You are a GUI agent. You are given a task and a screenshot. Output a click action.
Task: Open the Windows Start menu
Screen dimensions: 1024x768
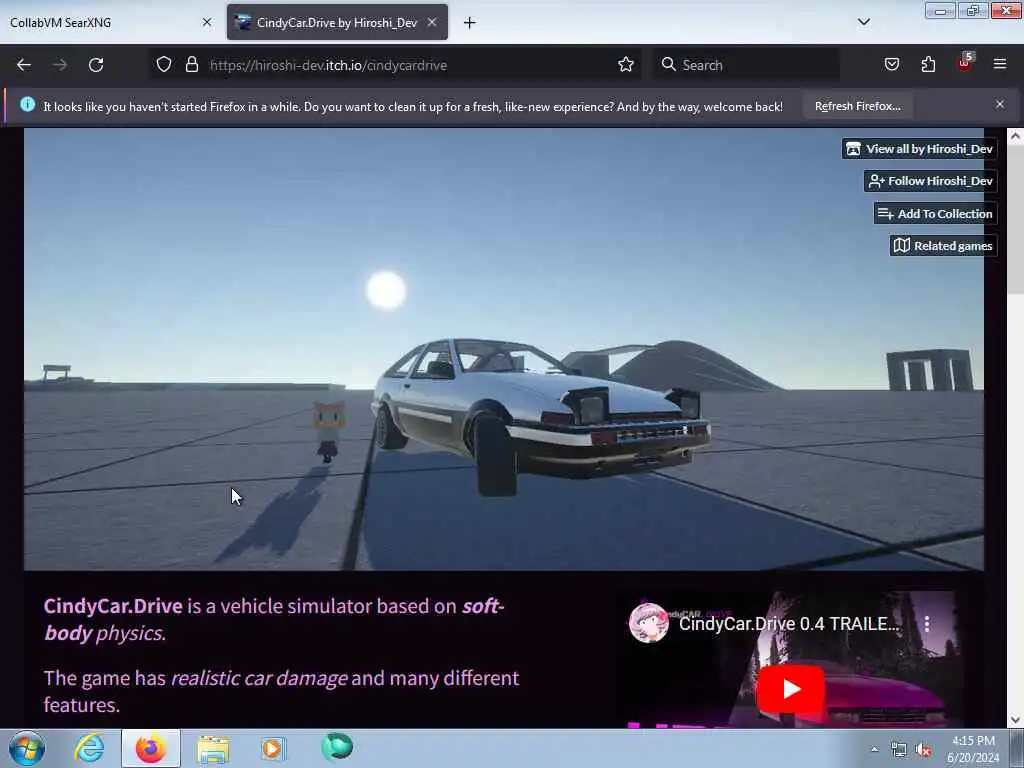click(27, 748)
